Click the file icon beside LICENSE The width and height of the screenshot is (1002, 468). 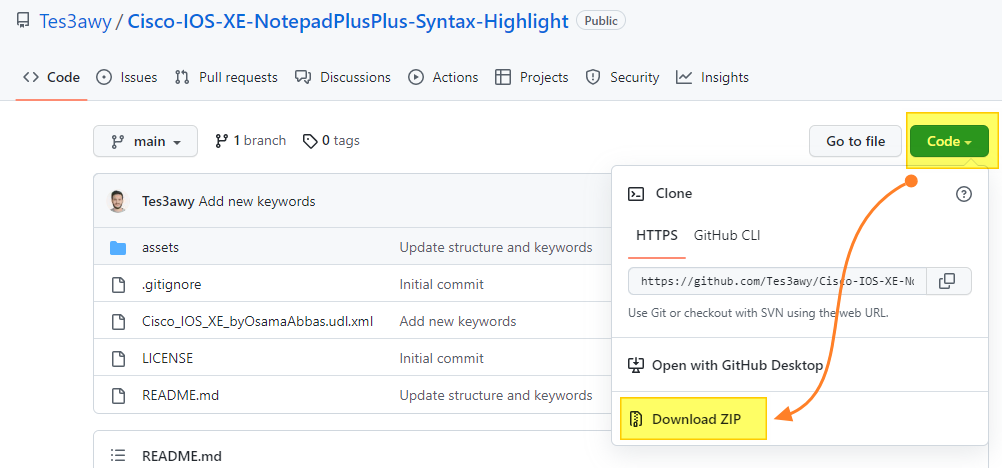(x=118, y=358)
